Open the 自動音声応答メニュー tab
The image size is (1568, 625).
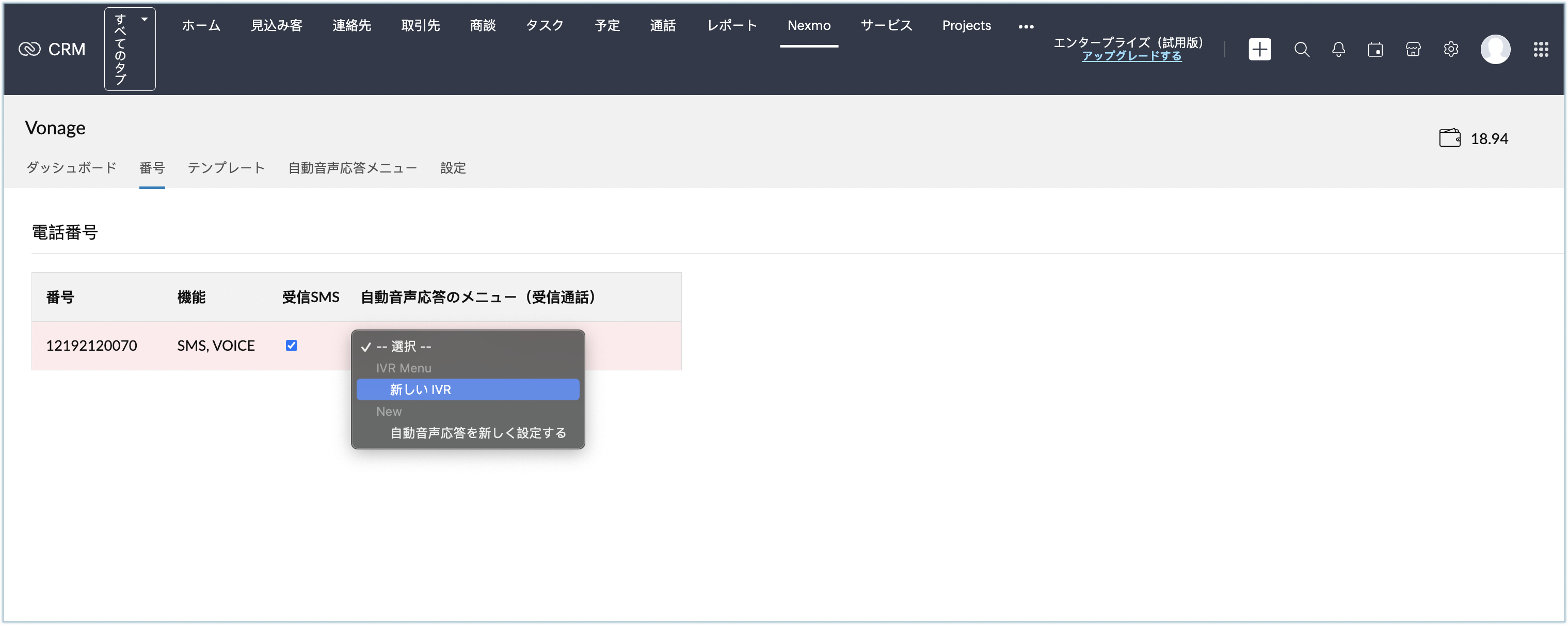353,168
